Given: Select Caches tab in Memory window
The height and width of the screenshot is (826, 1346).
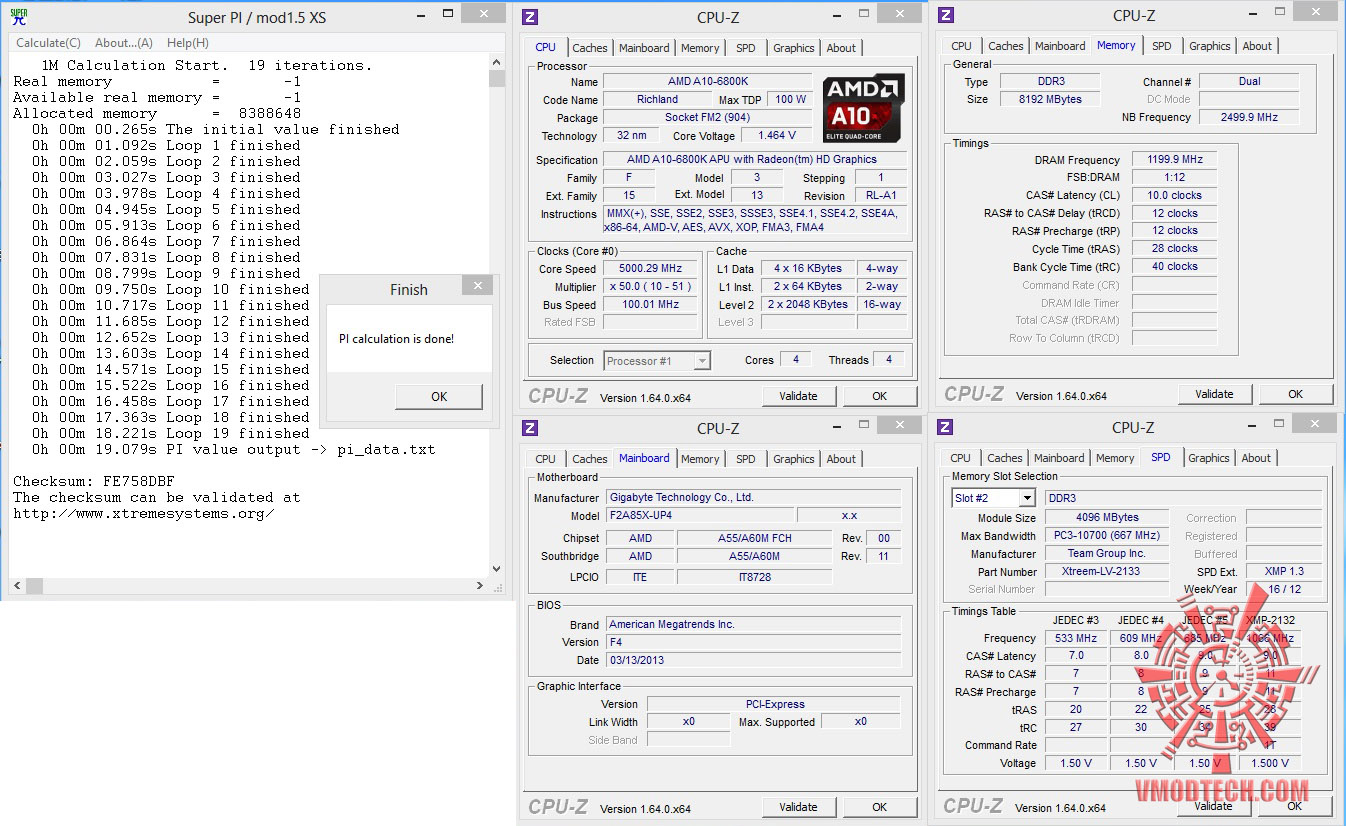Looking at the screenshot, I should (1006, 46).
